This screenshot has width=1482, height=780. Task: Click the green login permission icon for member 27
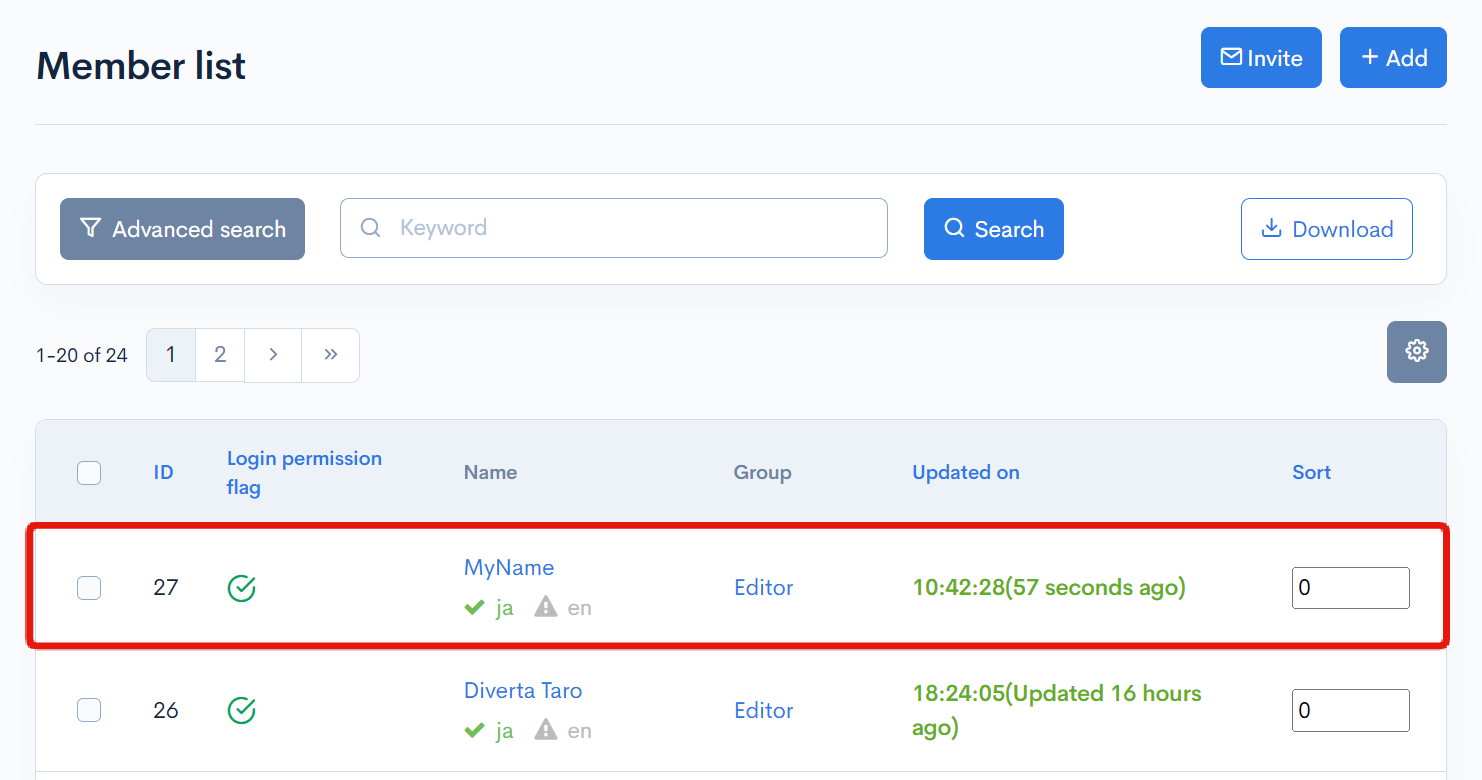click(241, 588)
